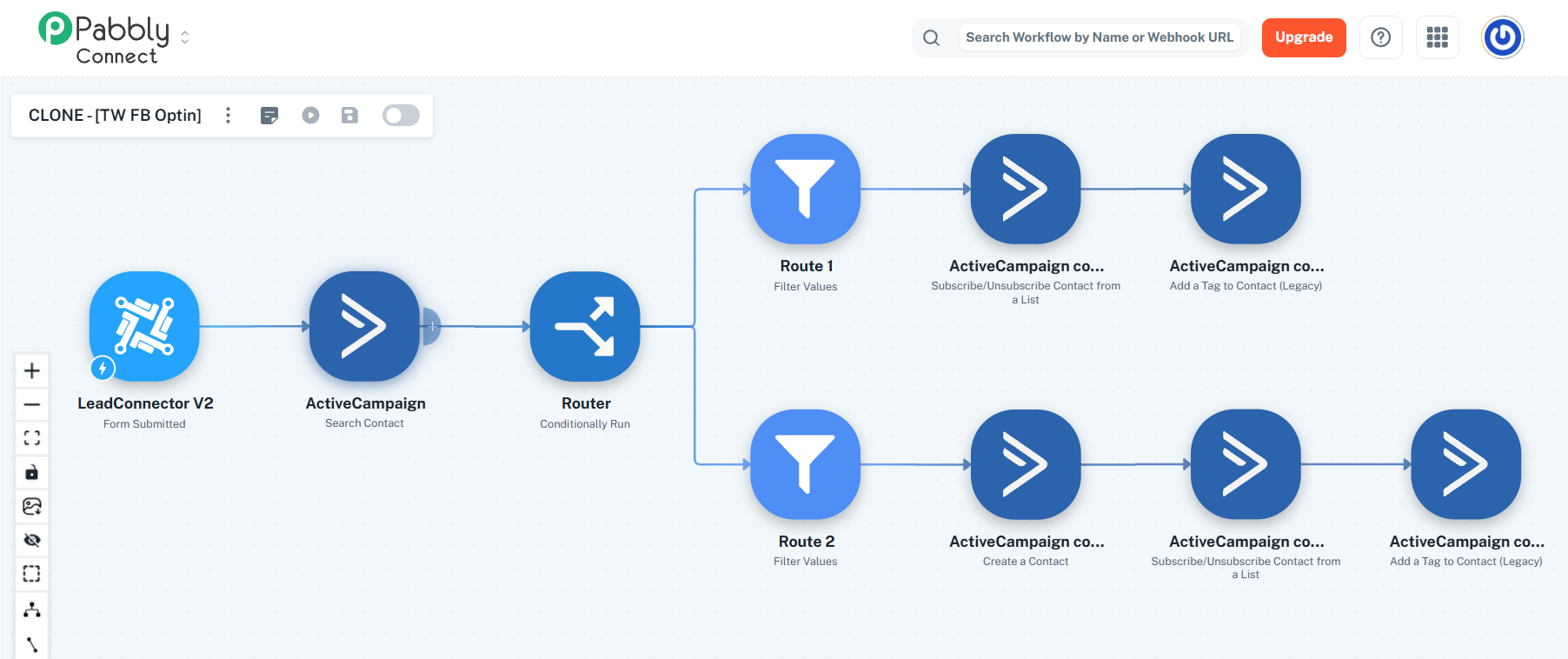The height and width of the screenshot is (659, 1568).
Task: Toggle the hide eye icon in the sidebar
Action: pyautogui.click(x=32, y=540)
